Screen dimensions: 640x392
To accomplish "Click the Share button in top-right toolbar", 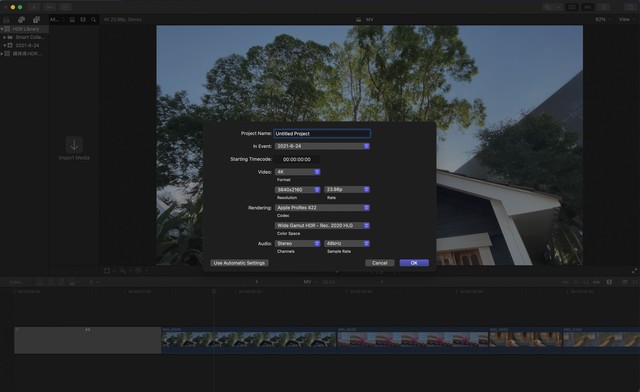I will click(630, 7).
